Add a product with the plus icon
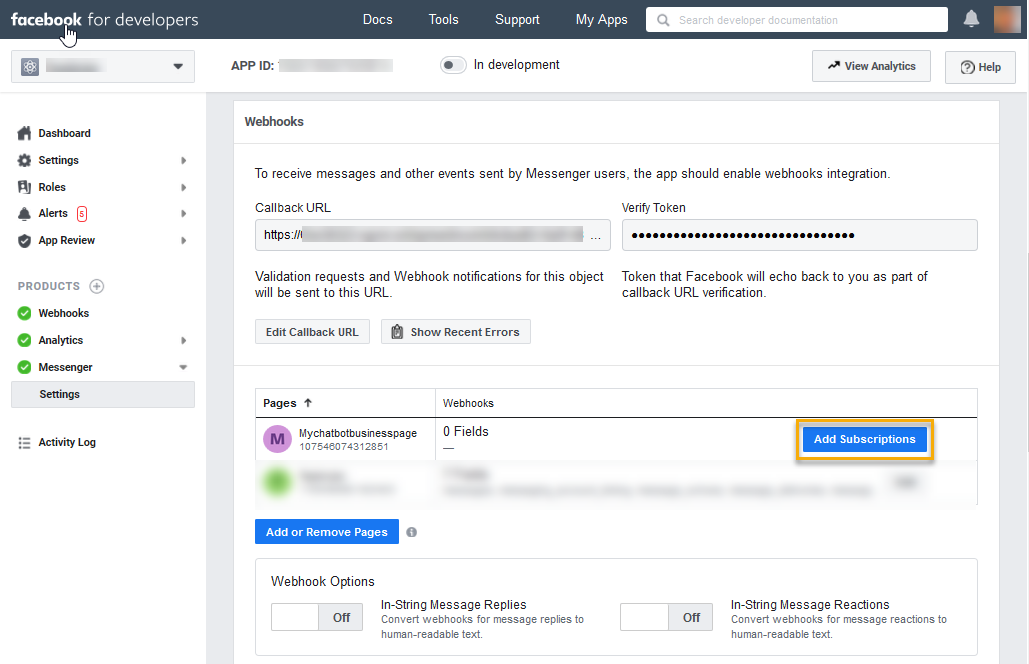The height and width of the screenshot is (664, 1029). point(96,286)
